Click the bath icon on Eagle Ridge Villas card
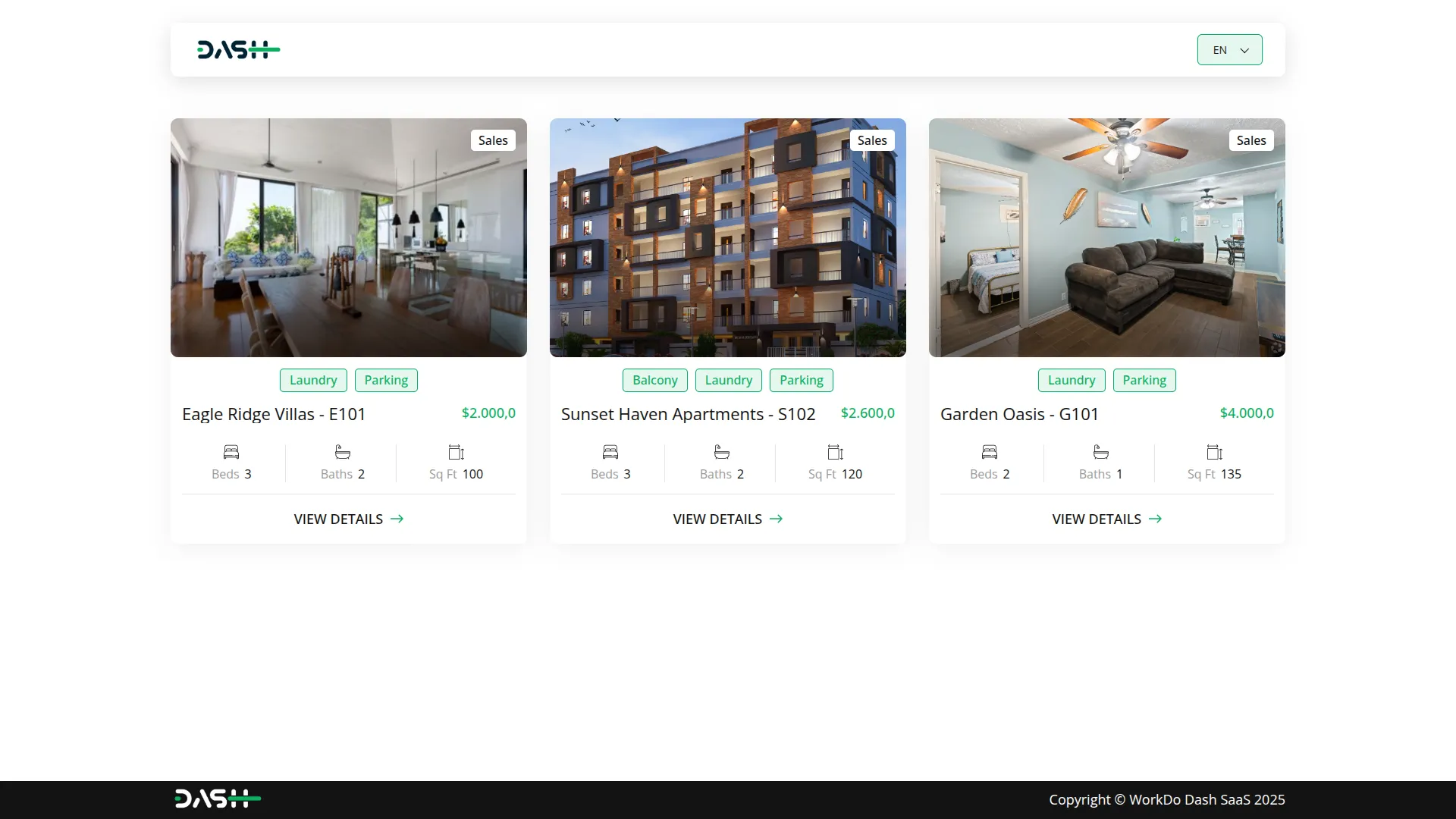Viewport: 1456px width, 819px height. (x=342, y=451)
